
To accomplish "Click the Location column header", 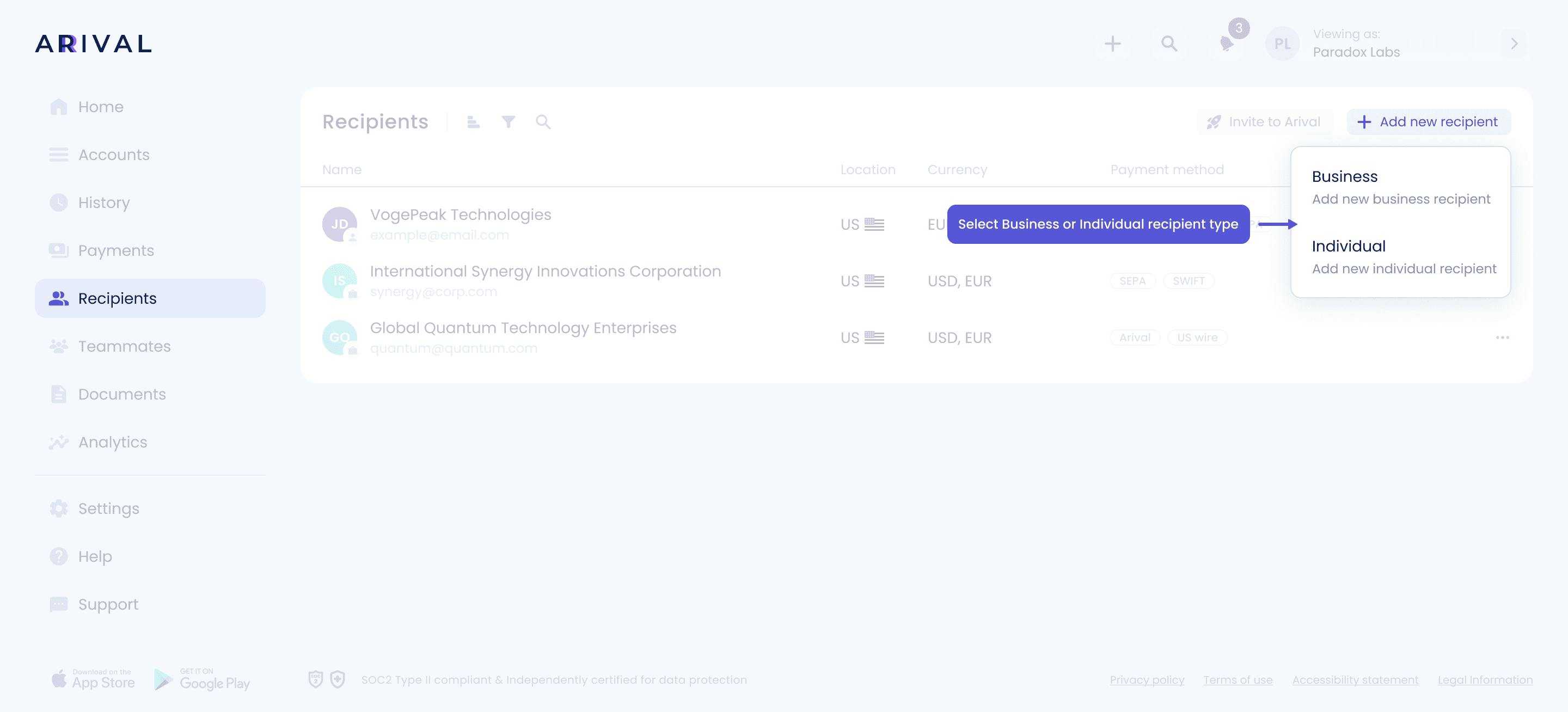I will click(868, 170).
